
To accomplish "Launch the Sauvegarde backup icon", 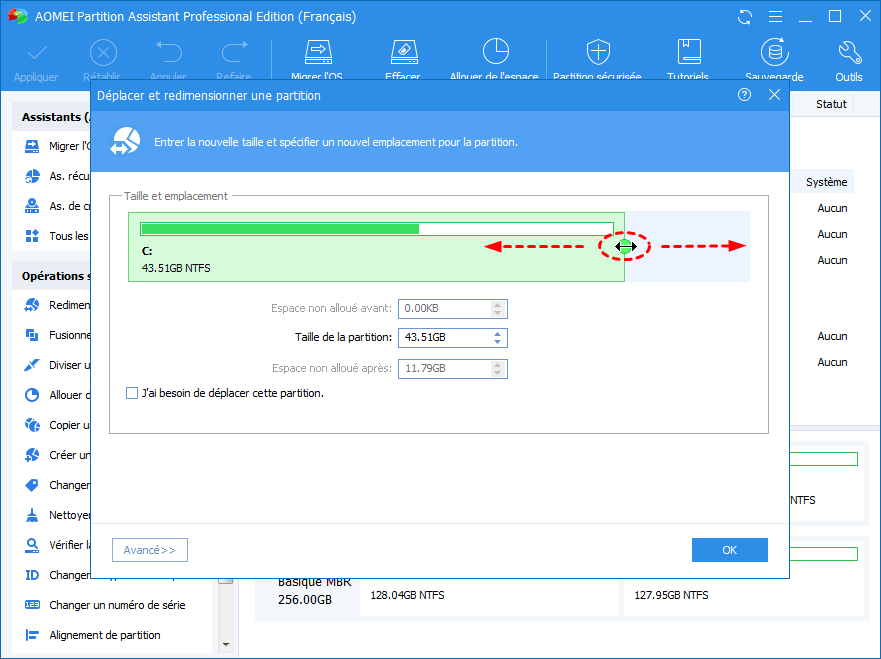I will click(775, 52).
